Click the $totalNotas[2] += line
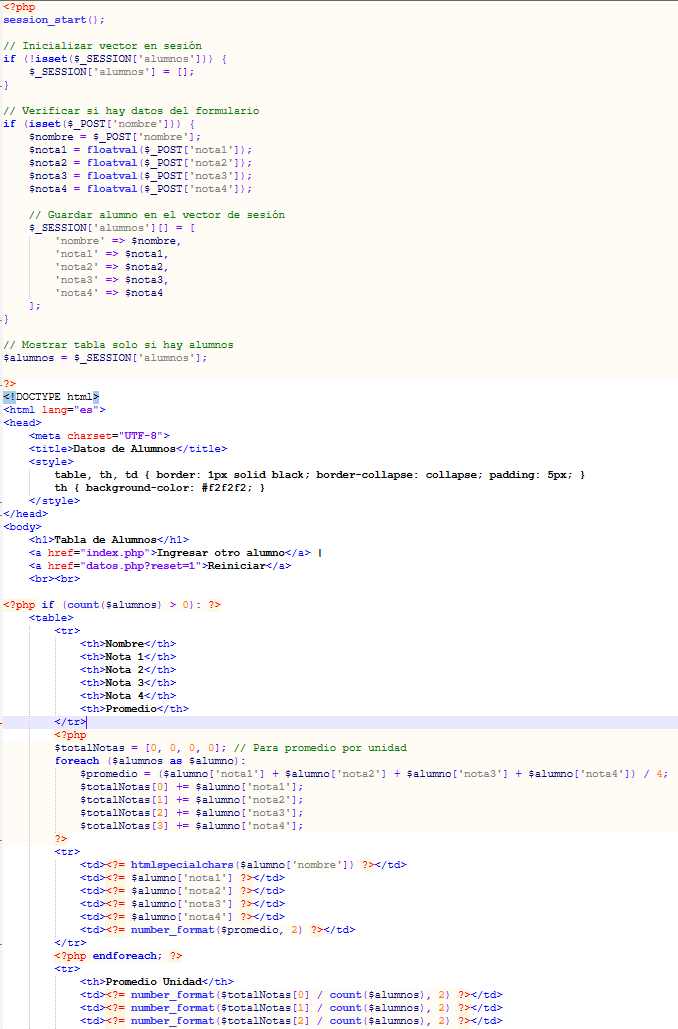This screenshot has height=1029, width=678. pyautogui.click(x=192, y=812)
